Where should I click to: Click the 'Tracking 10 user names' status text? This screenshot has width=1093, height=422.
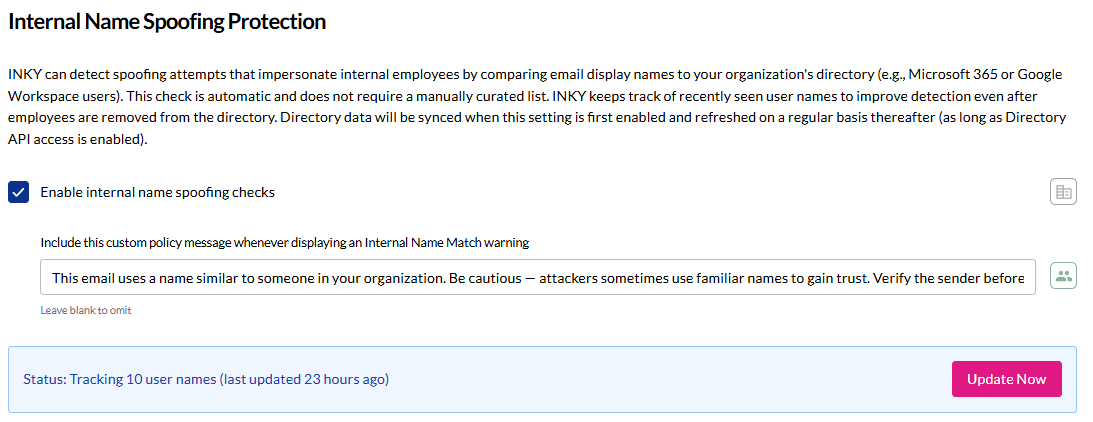coord(143,379)
